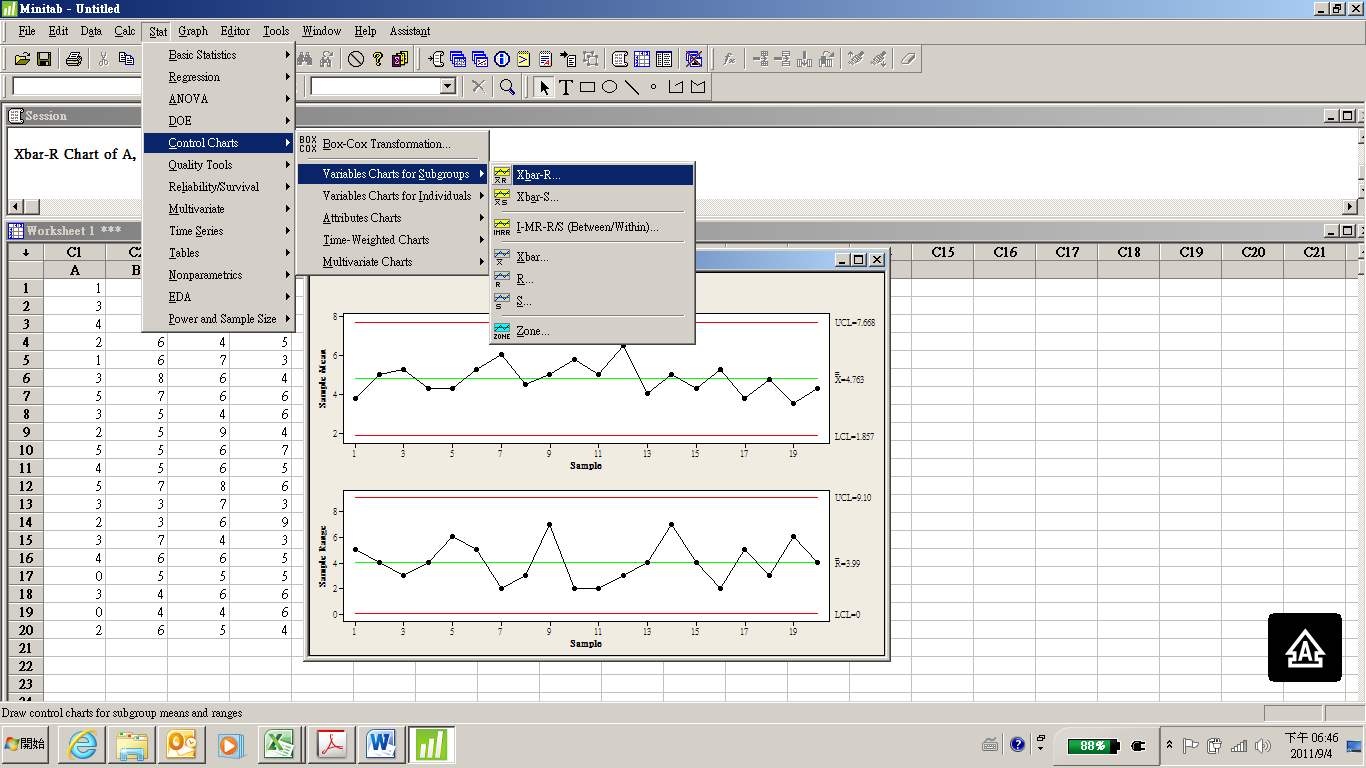Expand Time-Weighted Charts submenu
Screen dimensions: 1366x768
click(393, 240)
